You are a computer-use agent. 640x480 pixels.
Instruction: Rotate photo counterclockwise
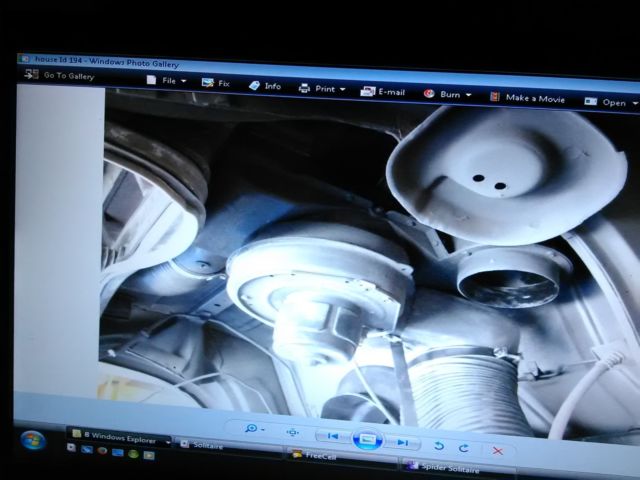point(439,446)
